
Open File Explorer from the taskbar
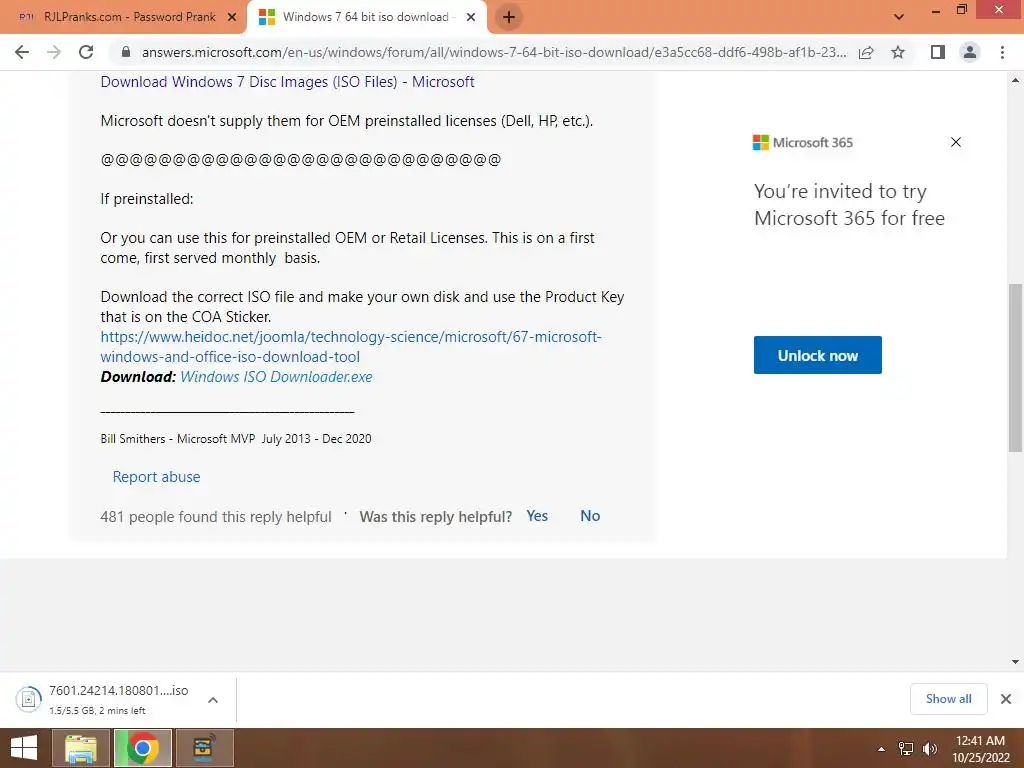[82, 748]
